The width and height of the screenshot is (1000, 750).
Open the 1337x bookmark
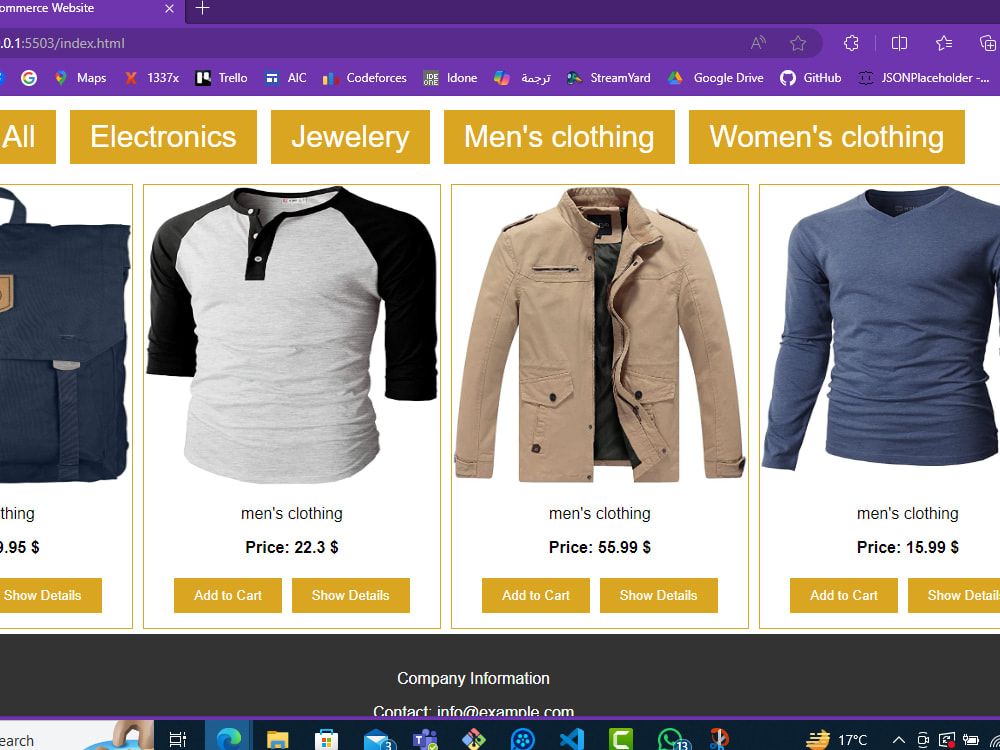(x=152, y=78)
